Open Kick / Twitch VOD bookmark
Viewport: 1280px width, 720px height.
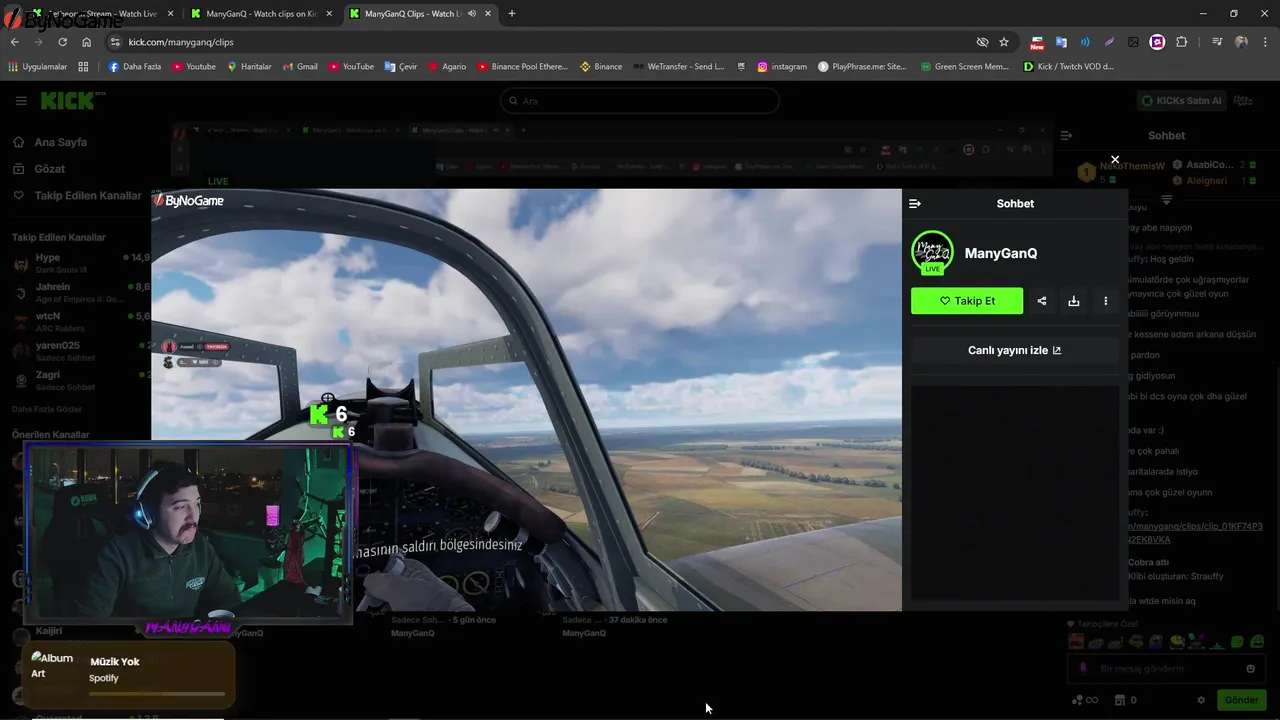pos(1068,66)
